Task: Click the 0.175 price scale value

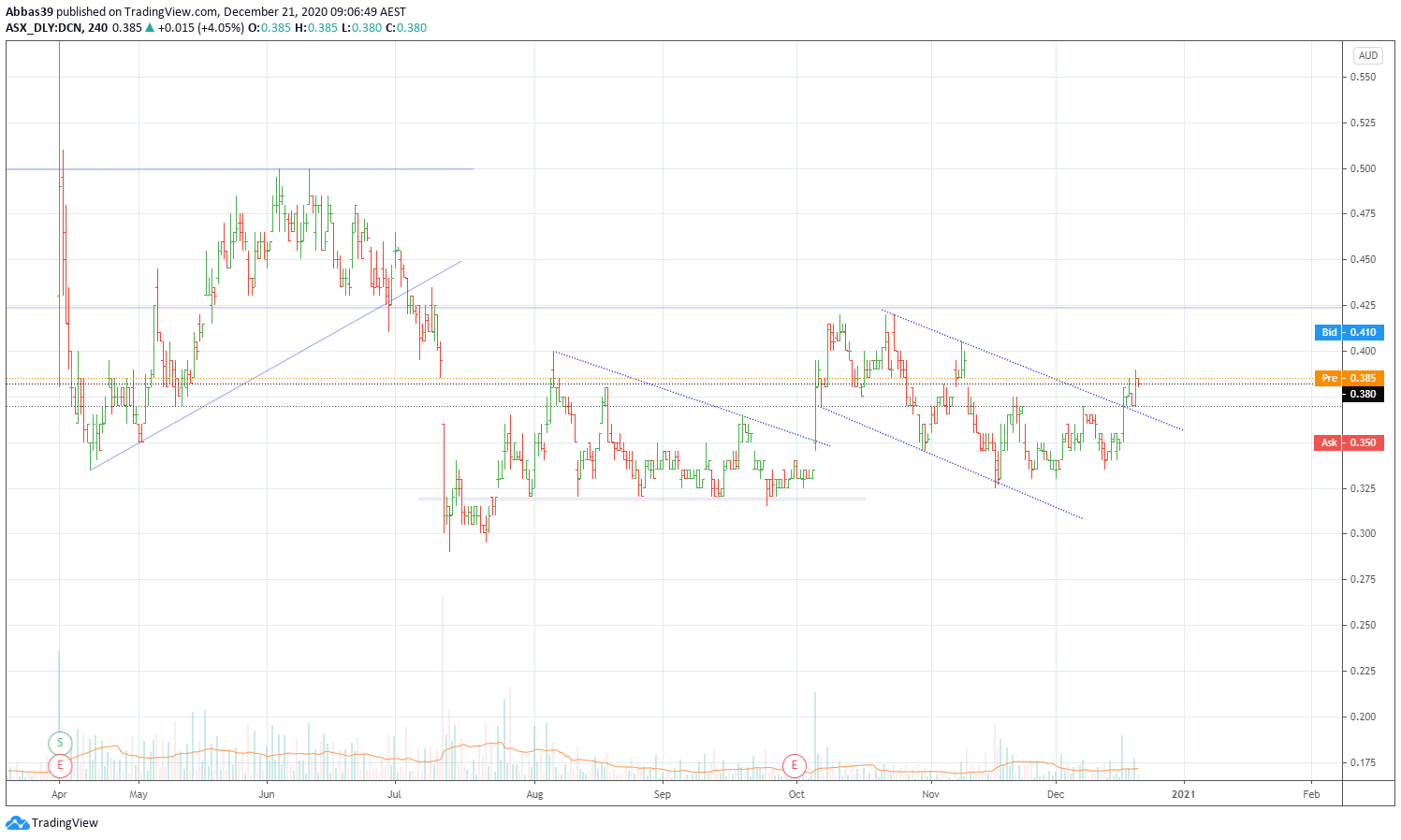Action: pos(1363,762)
